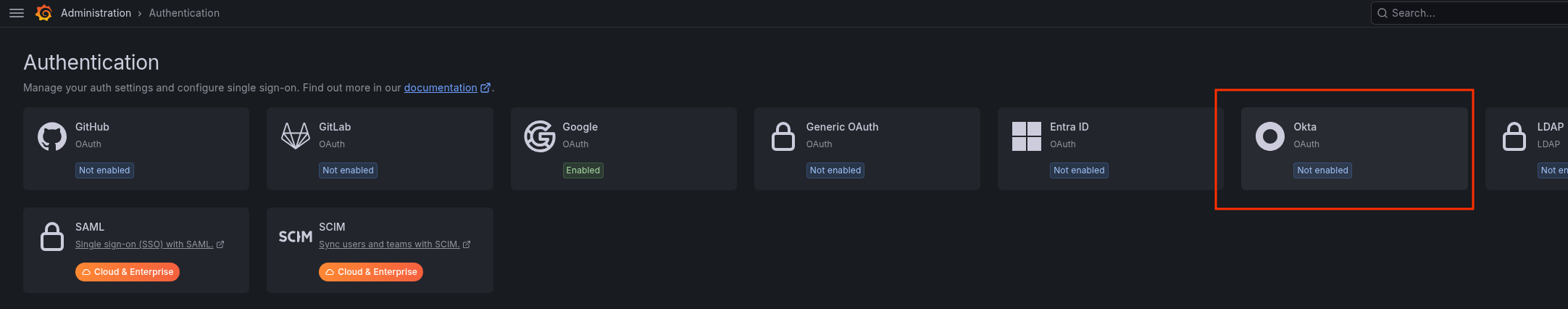The image size is (1568, 309).
Task: Open the hamburger navigation menu
Action: tap(17, 13)
